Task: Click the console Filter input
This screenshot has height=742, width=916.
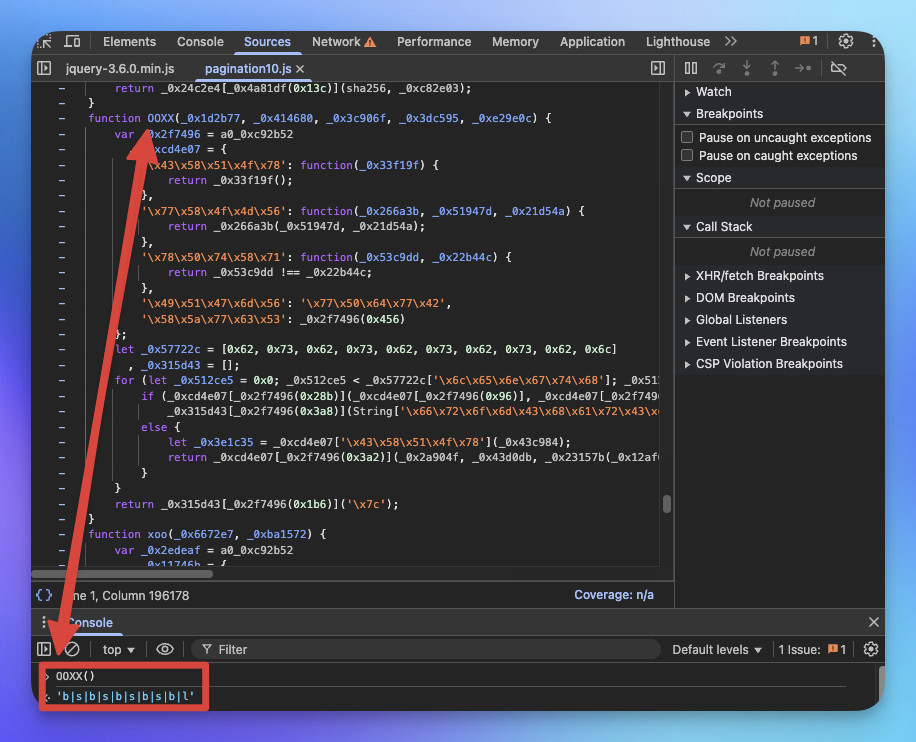Action: coord(426,649)
